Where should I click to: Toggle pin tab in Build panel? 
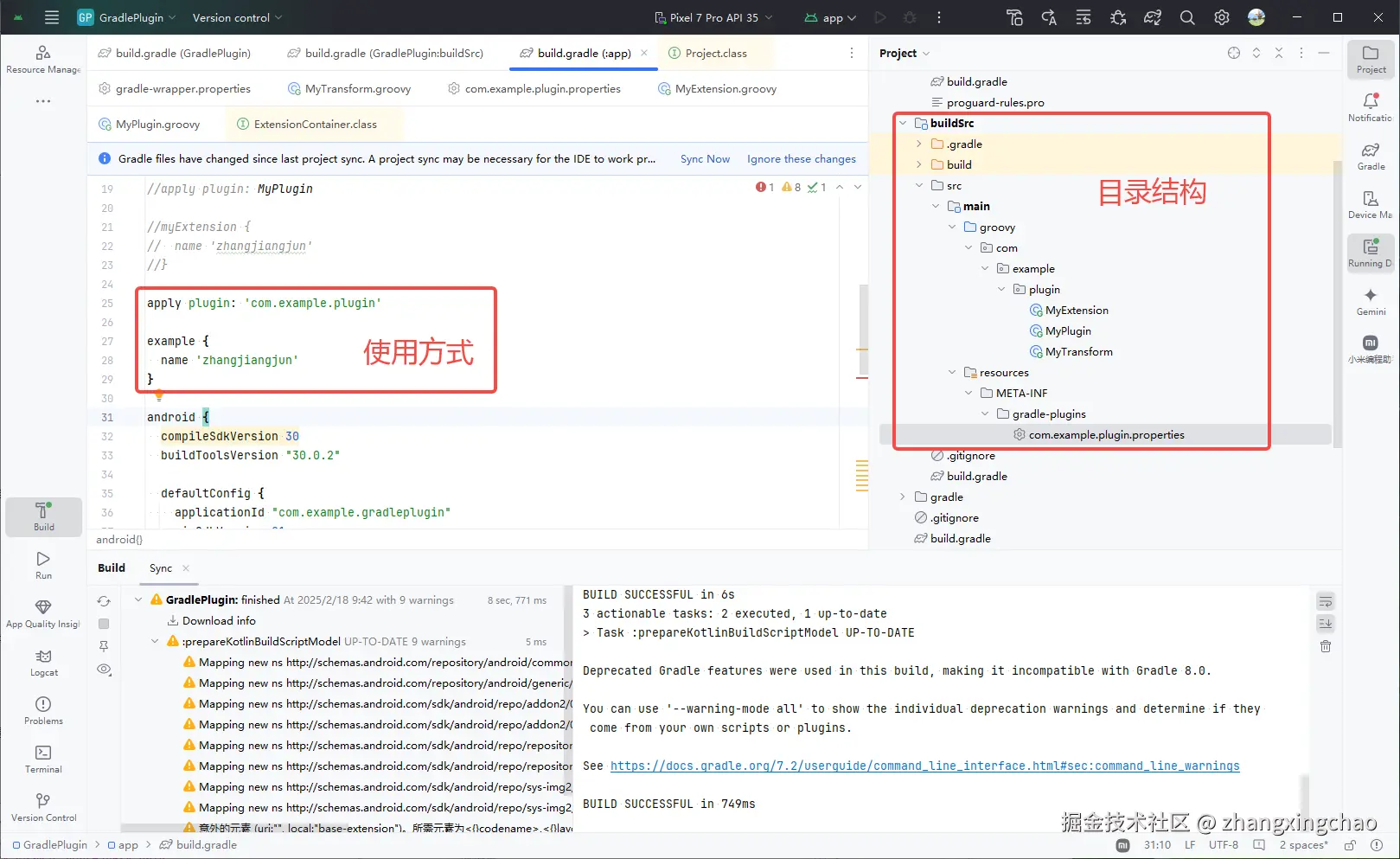click(x=104, y=646)
